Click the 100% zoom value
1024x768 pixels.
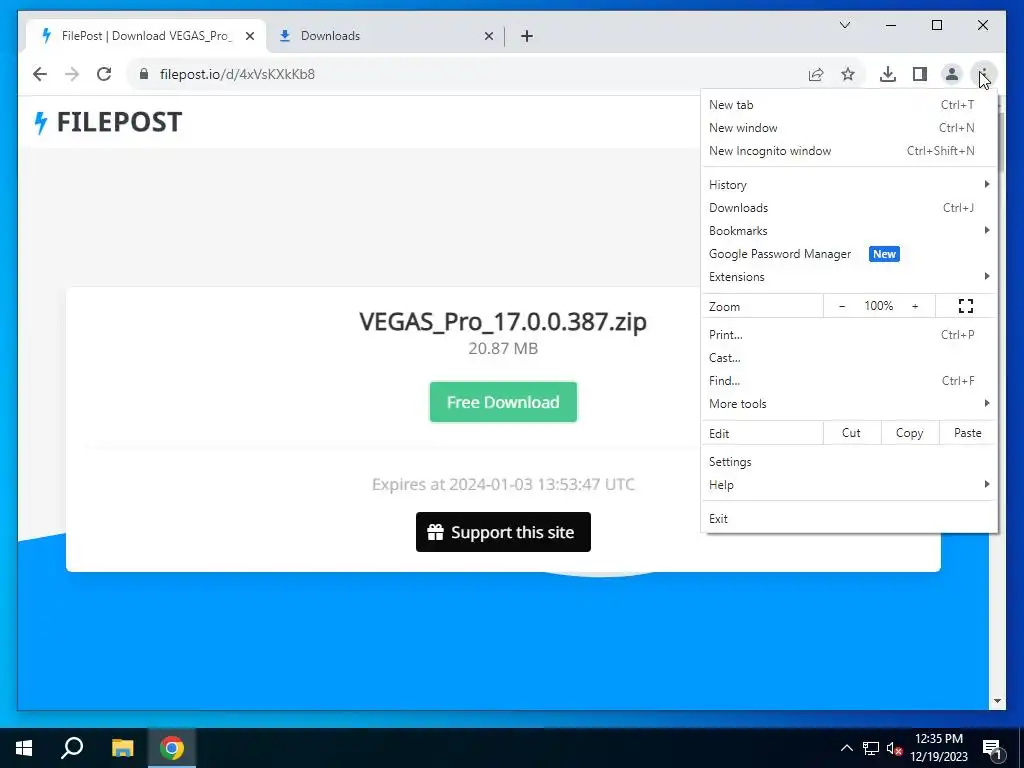coord(878,306)
